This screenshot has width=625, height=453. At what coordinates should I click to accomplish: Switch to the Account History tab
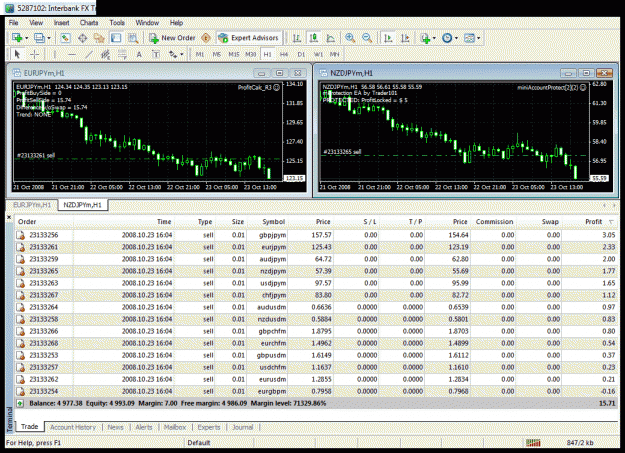pyautogui.click(x=73, y=427)
